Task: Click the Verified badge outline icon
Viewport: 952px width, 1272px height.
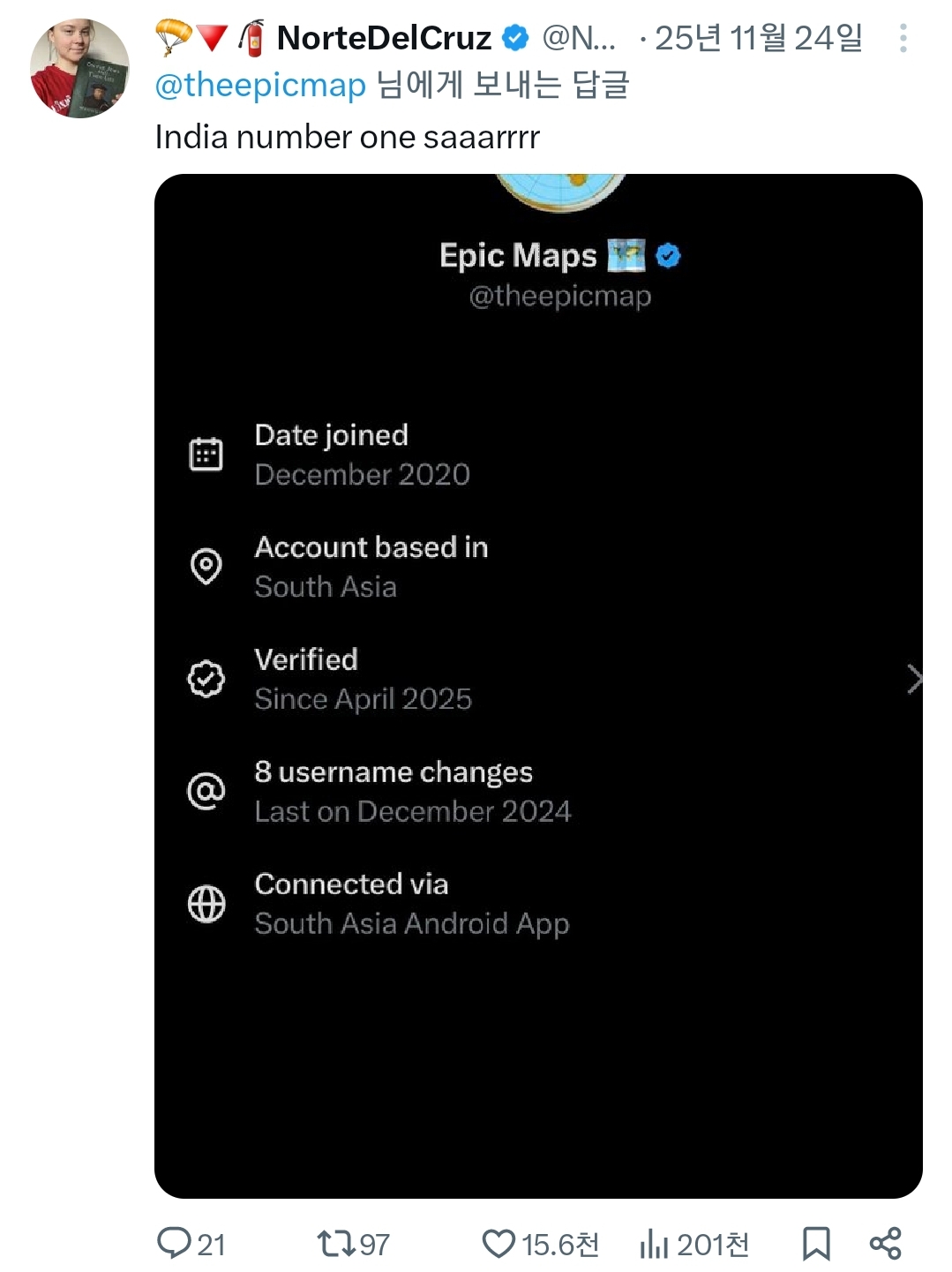Action: (206, 679)
